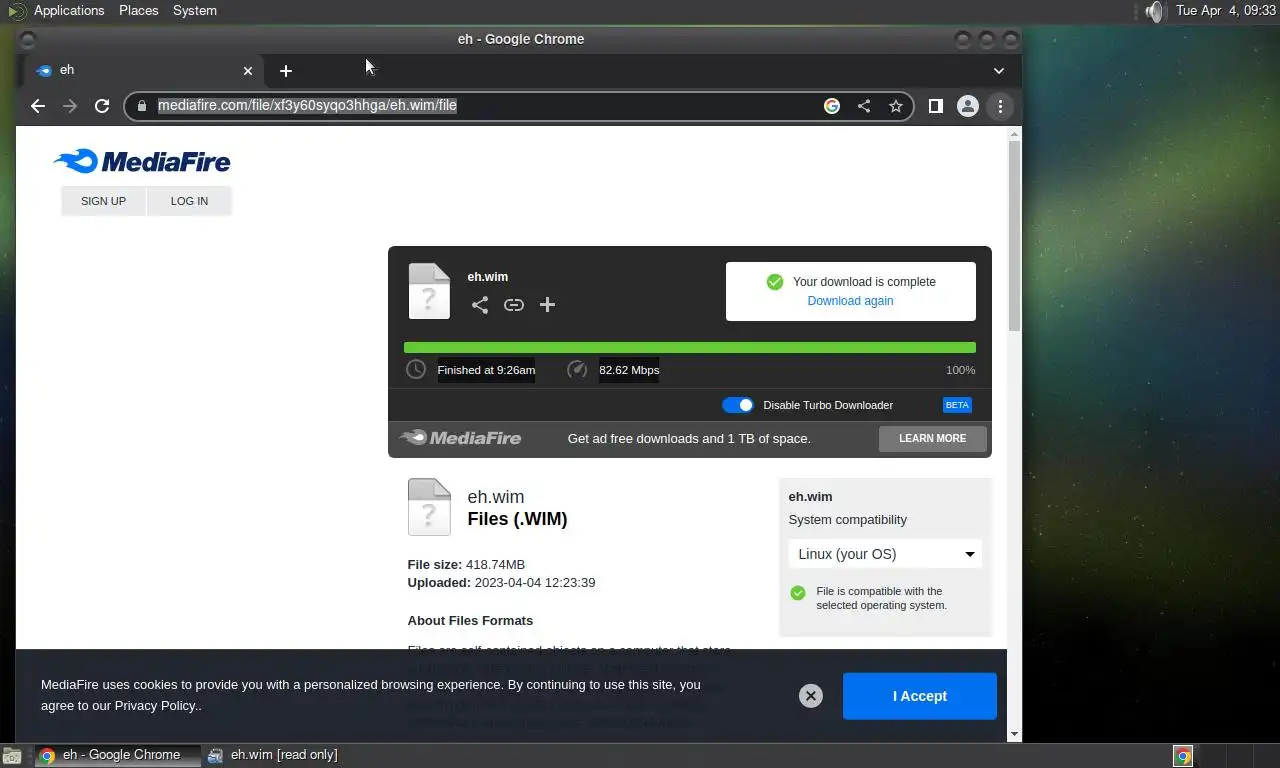Click the MediaFire logo at top
This screenshot has height=768, width=1280.
coord(142,161)
